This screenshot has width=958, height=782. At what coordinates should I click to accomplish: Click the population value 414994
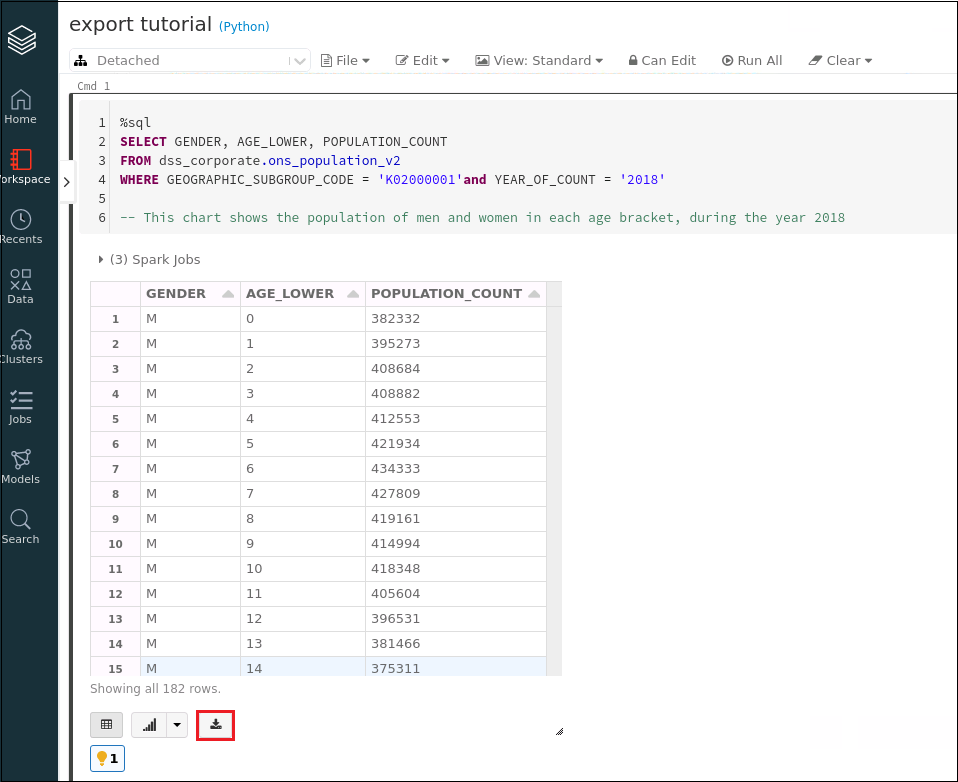point(395,544)
